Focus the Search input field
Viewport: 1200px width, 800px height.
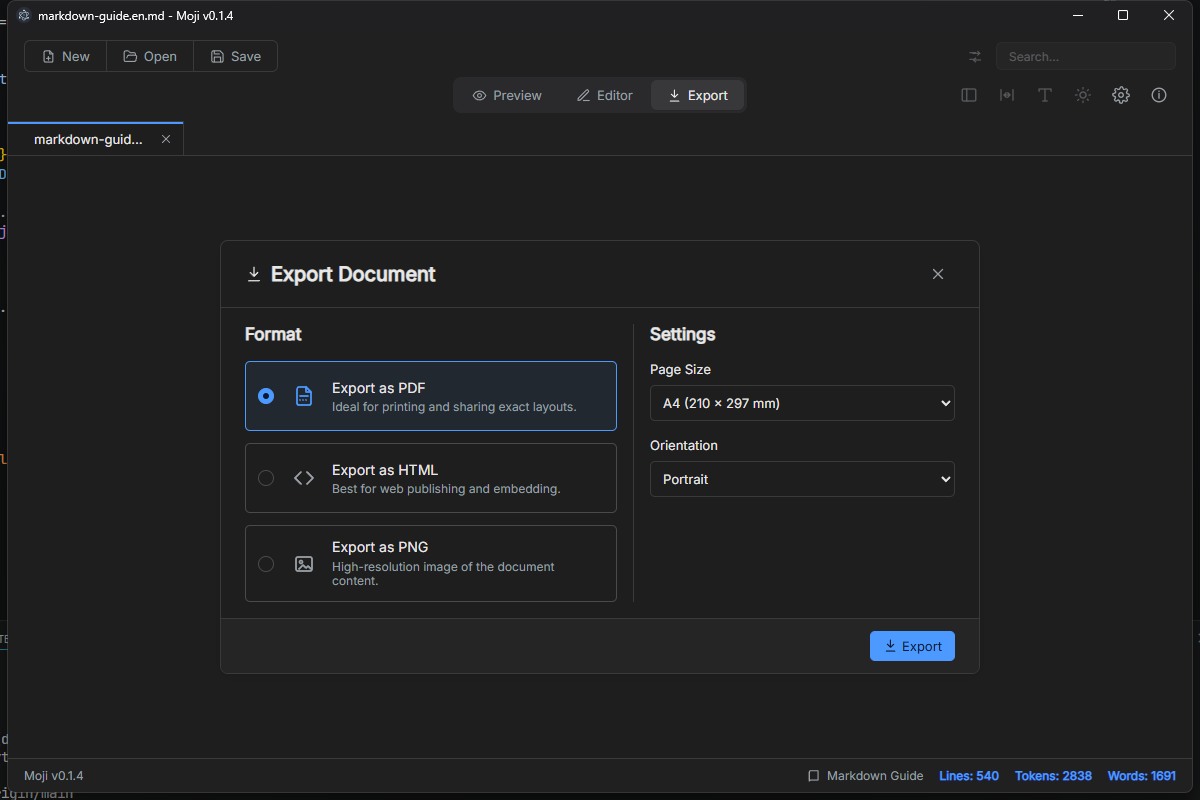click(1085, 57)
